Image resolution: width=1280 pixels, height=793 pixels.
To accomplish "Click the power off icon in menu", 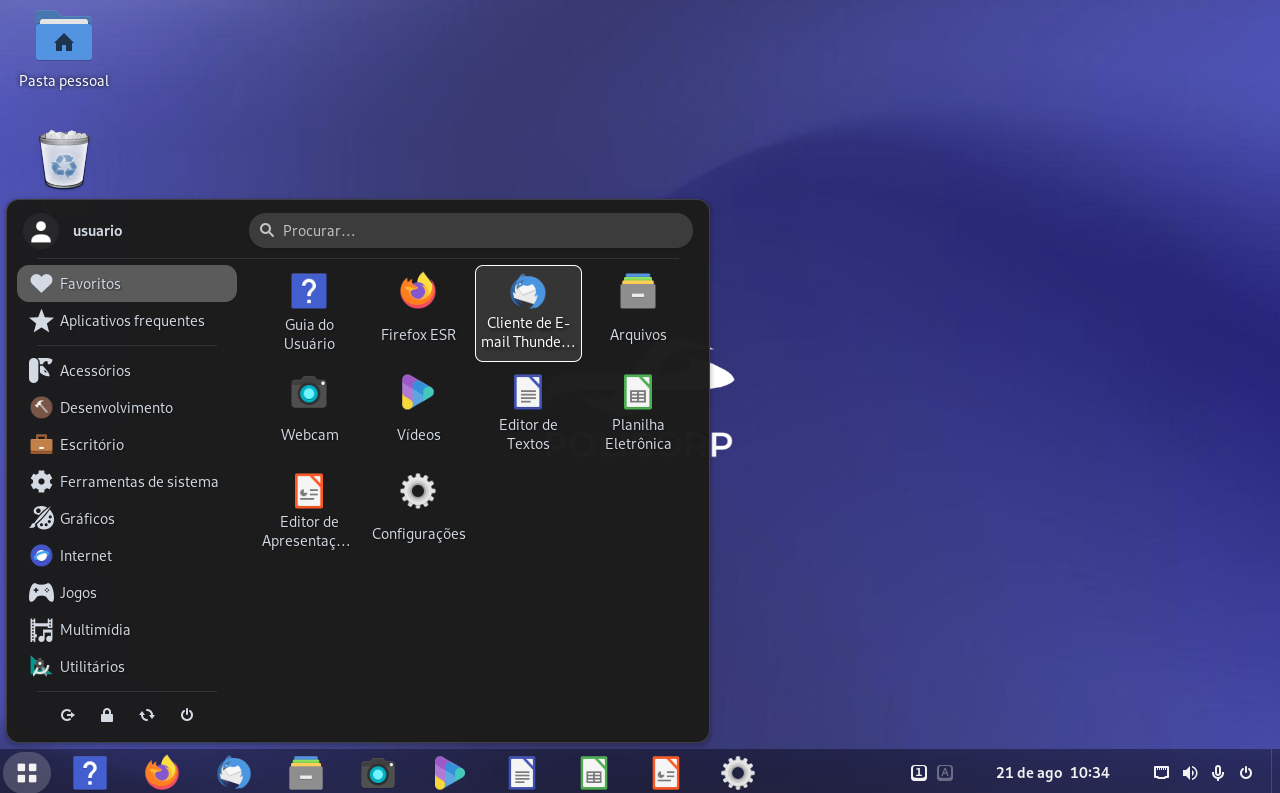I will tap(187, 715).
